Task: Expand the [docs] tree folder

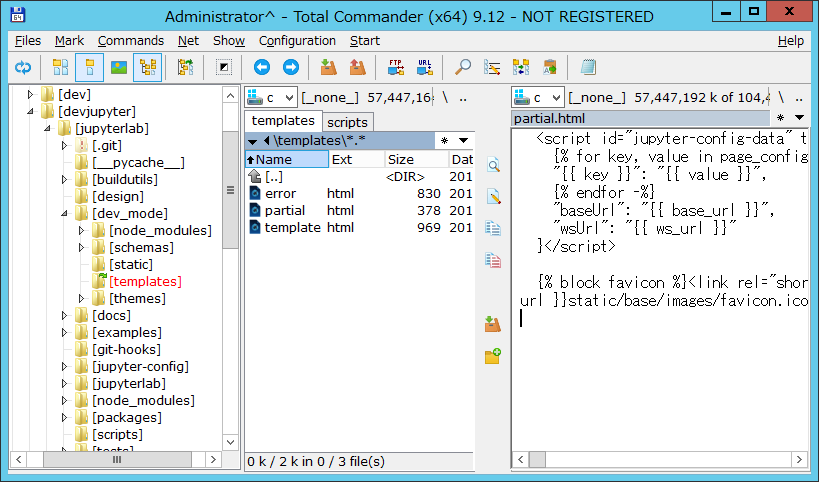Action: pos(64,315)
